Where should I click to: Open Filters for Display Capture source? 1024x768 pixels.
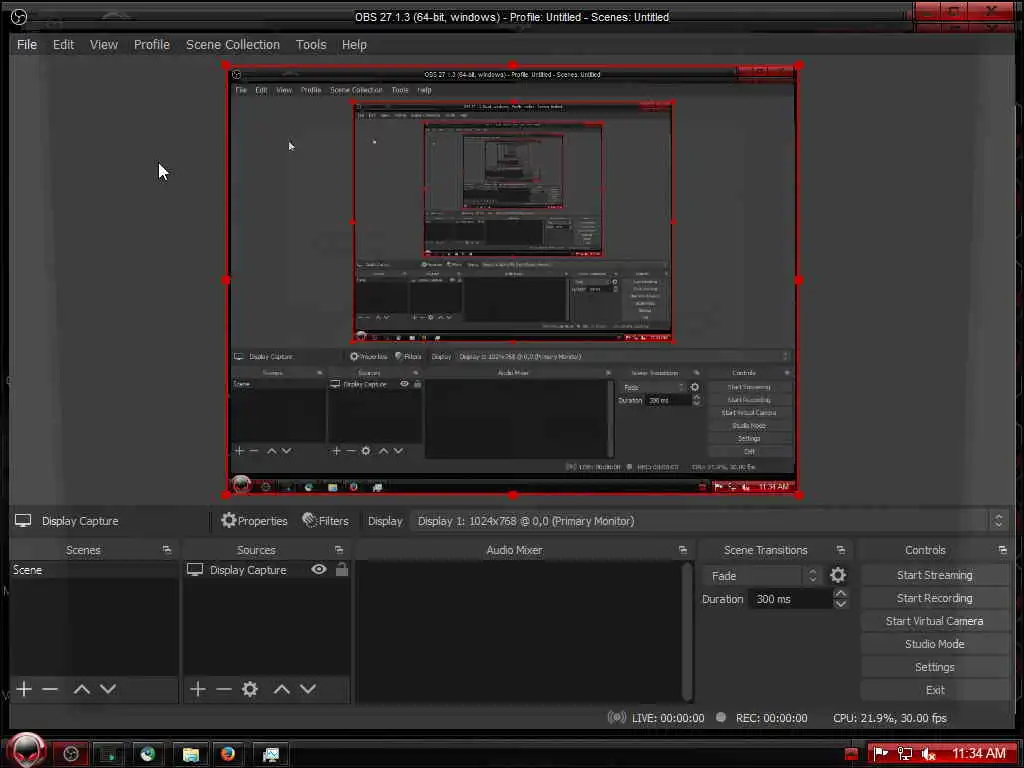tap(325, 520)
